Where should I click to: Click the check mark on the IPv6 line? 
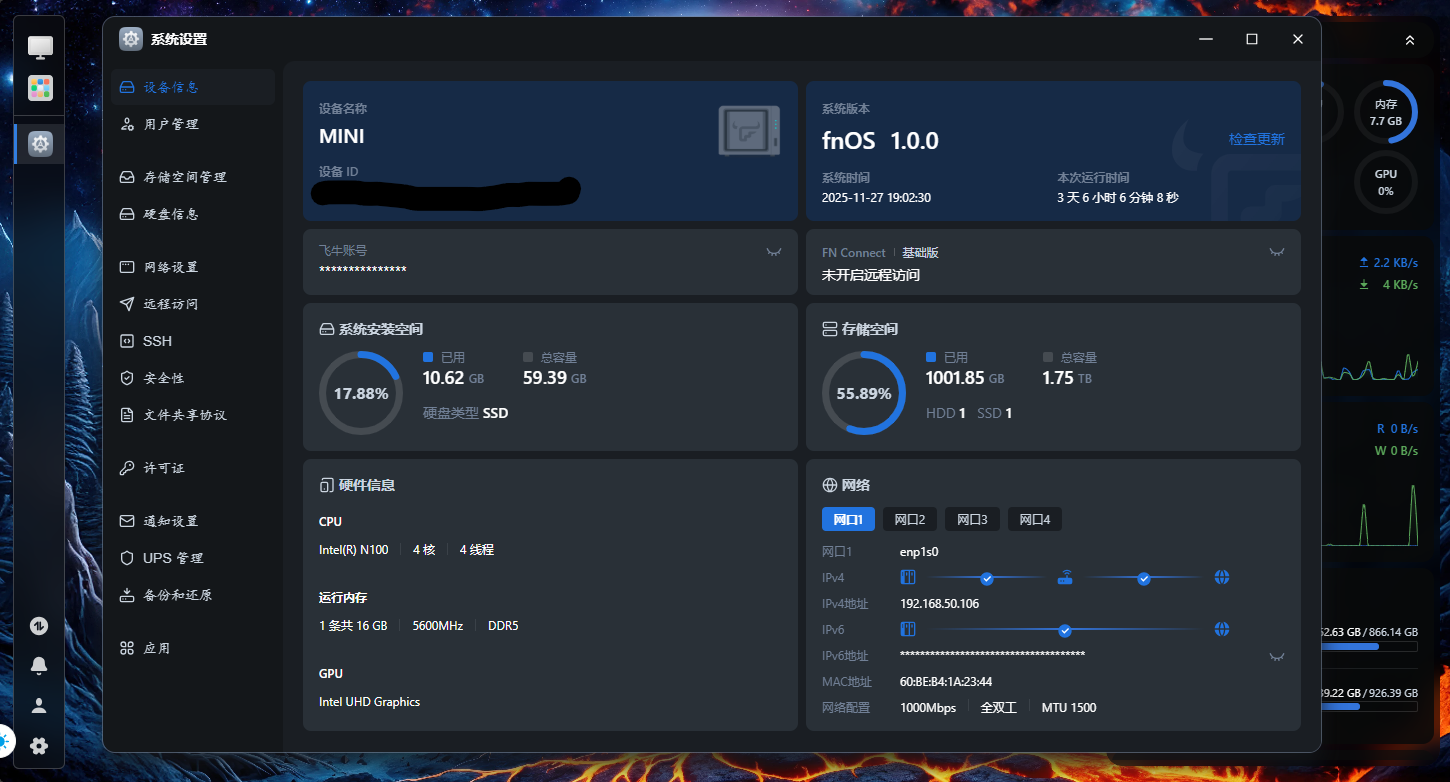1065,630
